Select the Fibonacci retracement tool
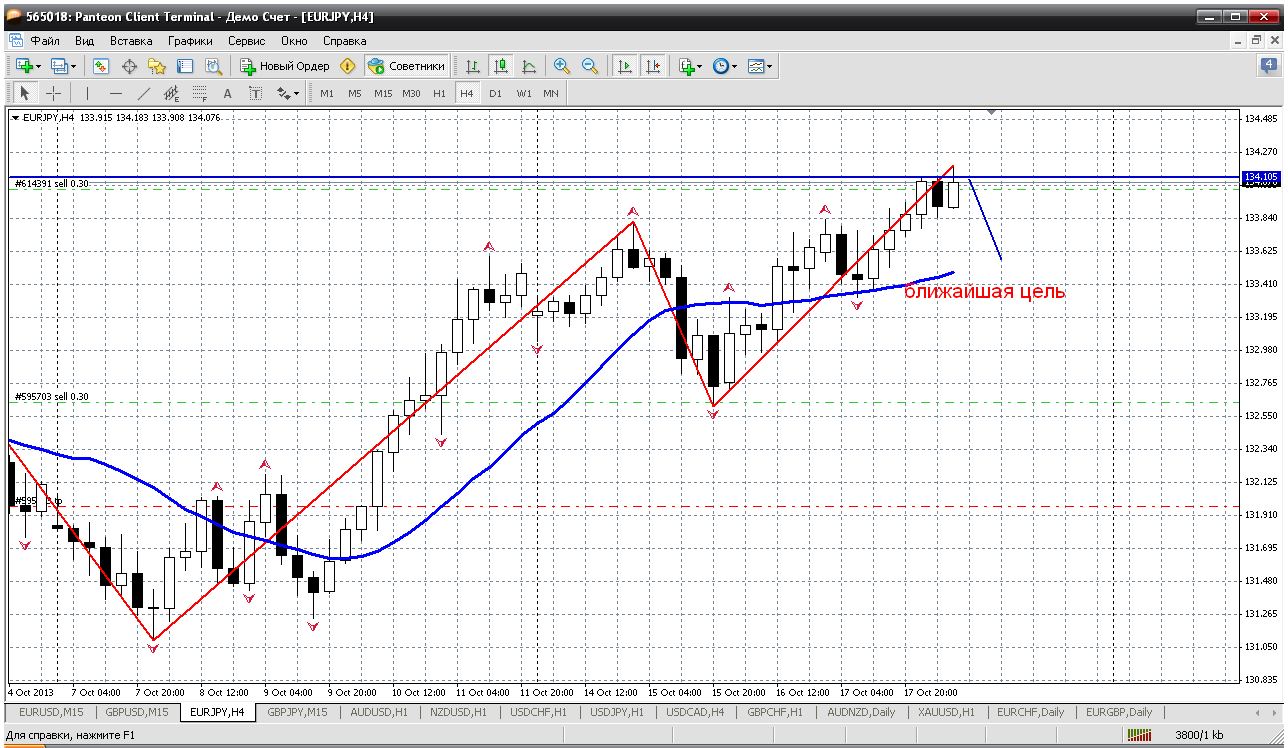The image size is (1288, 748). (x=199, y=93)
